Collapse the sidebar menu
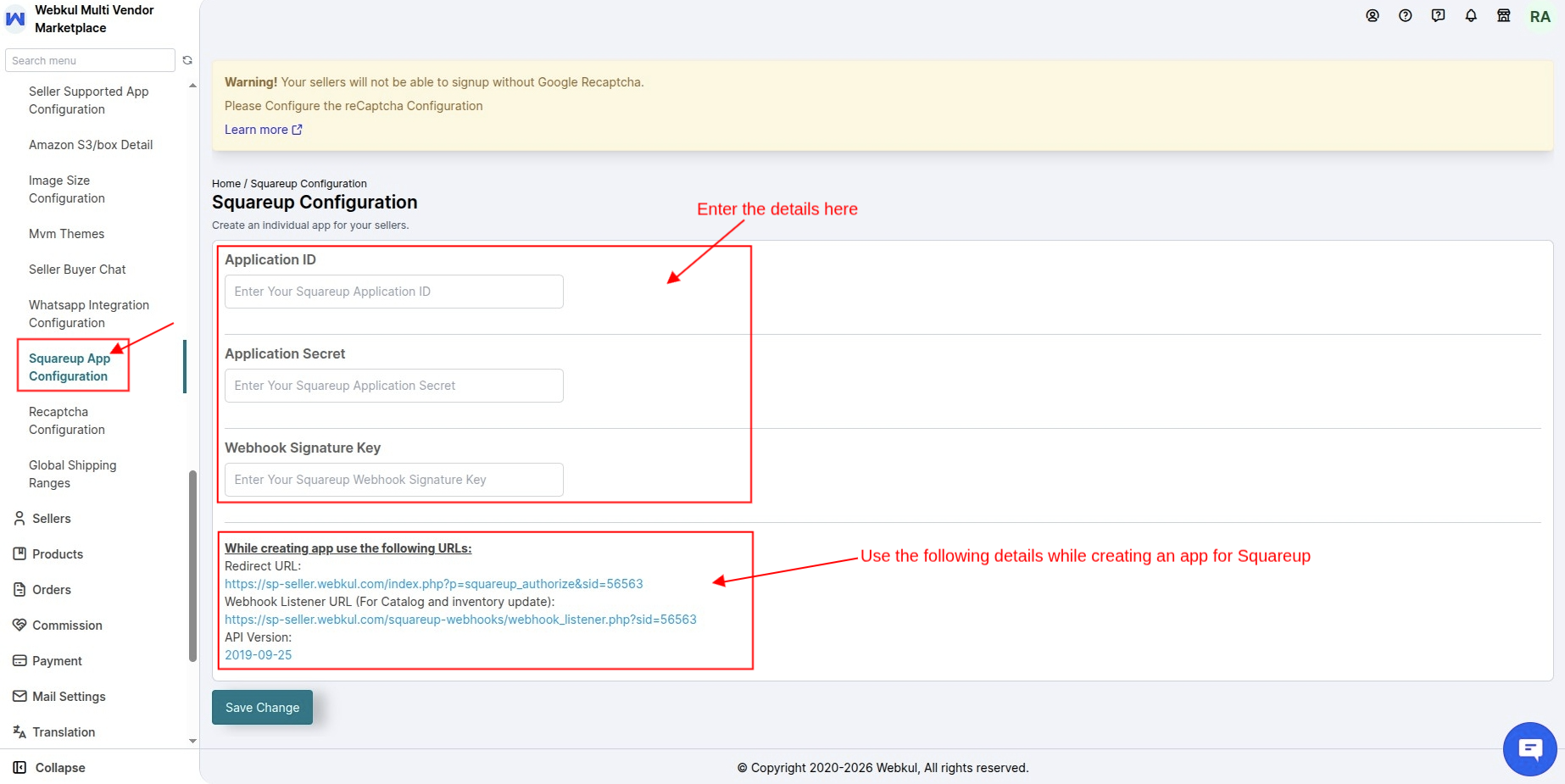Screen dimensions: 1565x784 click(x=49, y=768)
